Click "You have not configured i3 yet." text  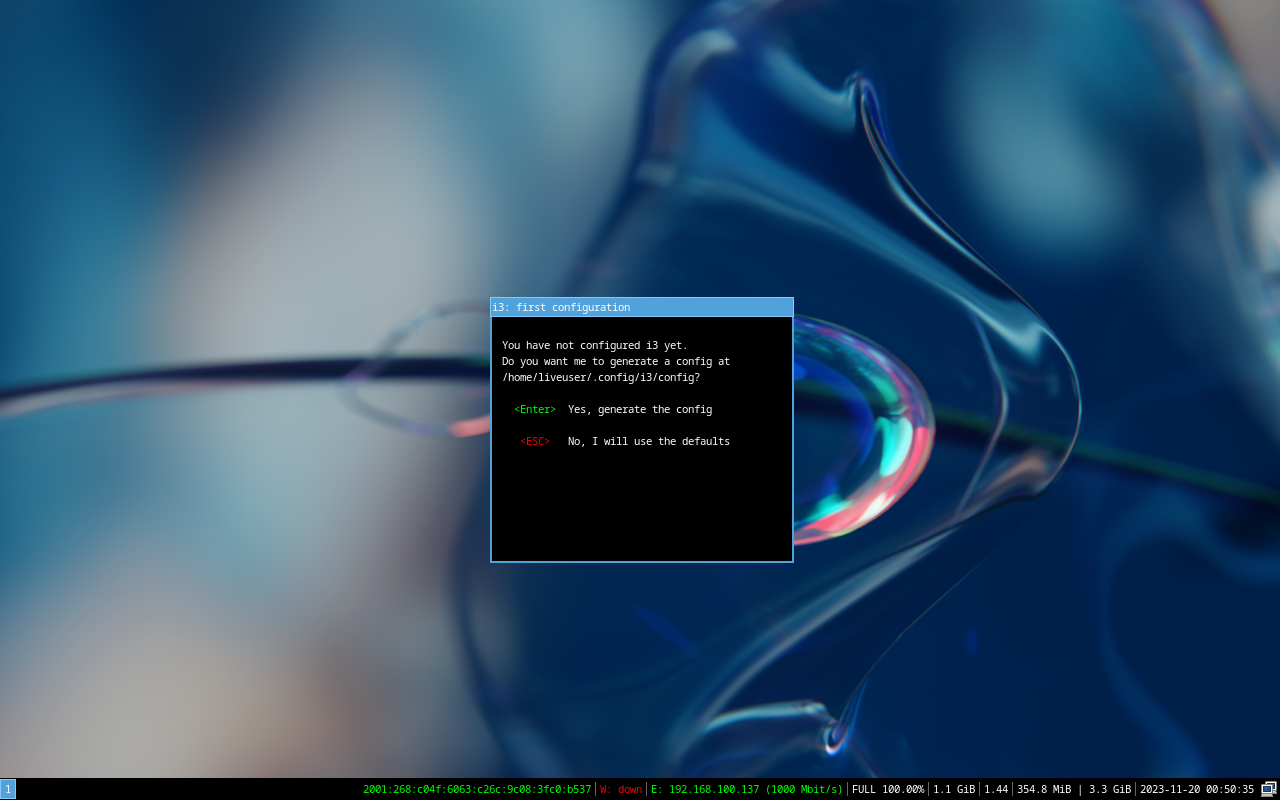click(595, 346)
